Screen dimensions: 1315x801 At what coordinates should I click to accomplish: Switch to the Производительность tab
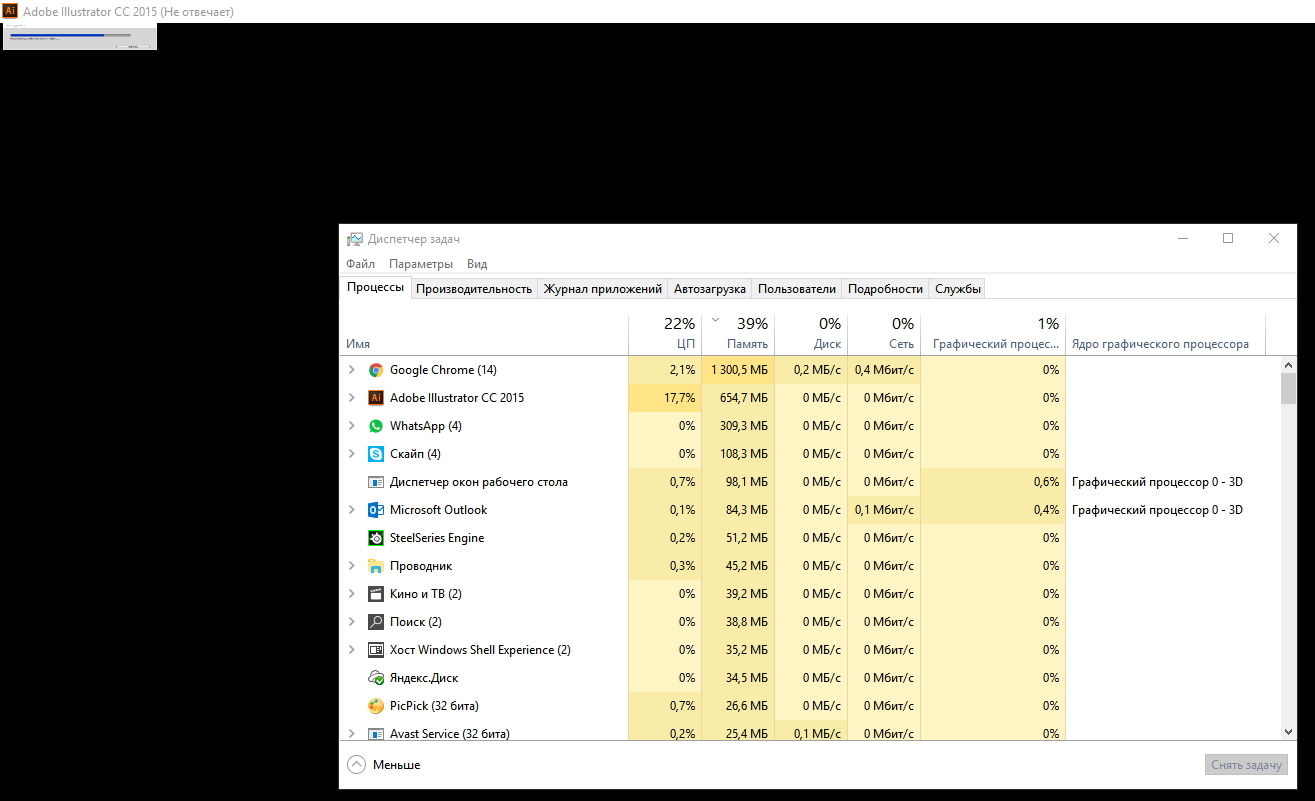[x=473, y=289]
